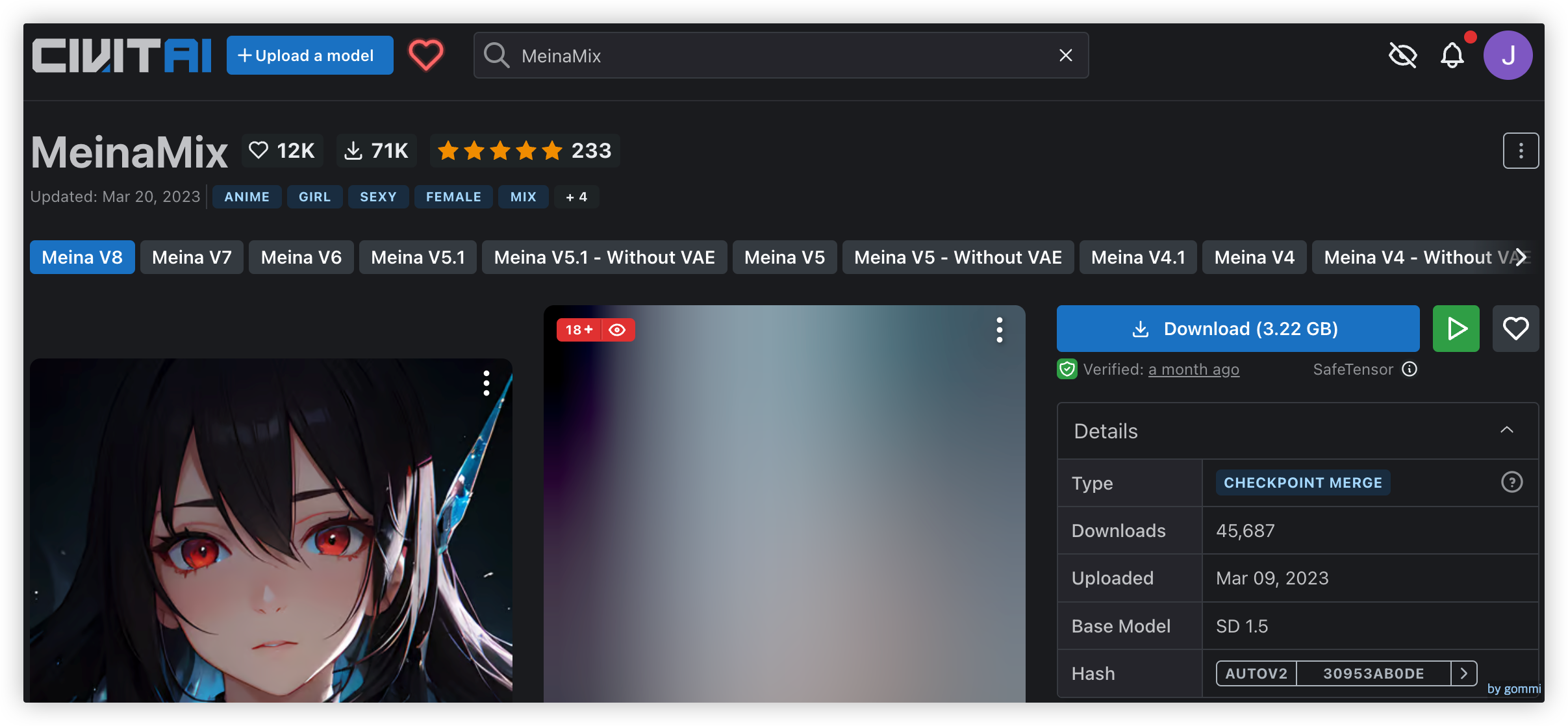
Task: Switch to Meina V5.1 - Without VAE tab
Action: coord(604,257)
